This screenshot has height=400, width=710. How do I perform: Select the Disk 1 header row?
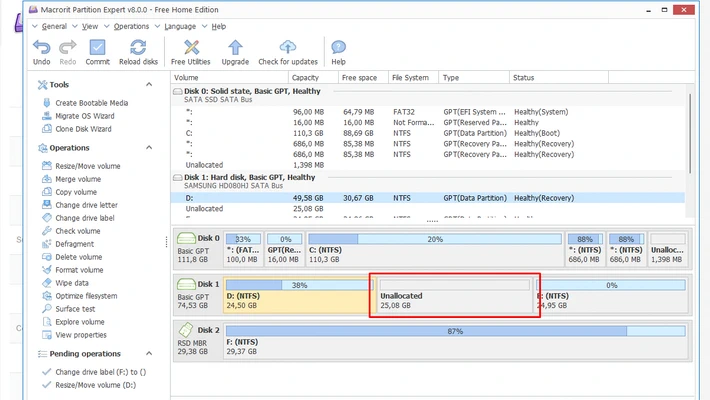pos(428,181)
